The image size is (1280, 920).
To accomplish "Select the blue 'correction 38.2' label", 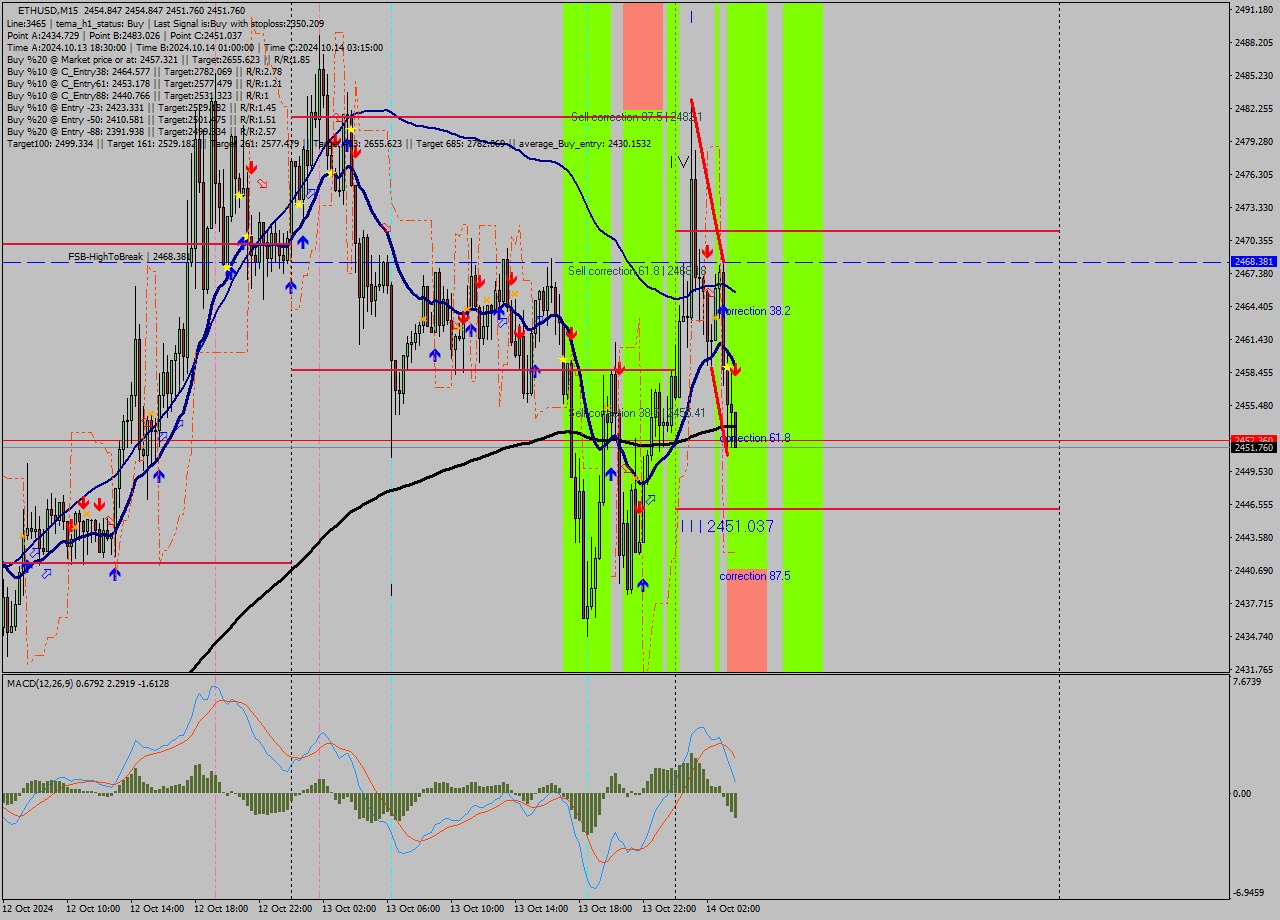I will [x=755, y=311].
